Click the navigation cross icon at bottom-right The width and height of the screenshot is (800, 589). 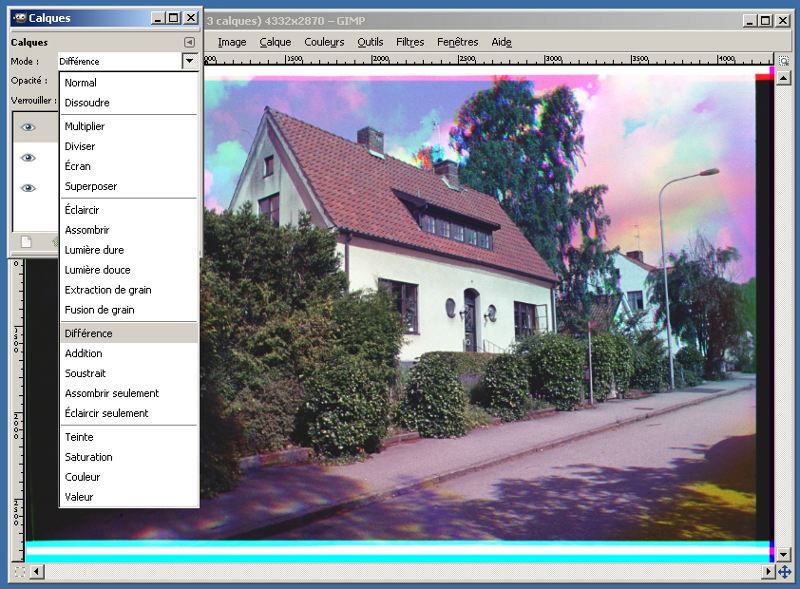[x=784, y=572]
